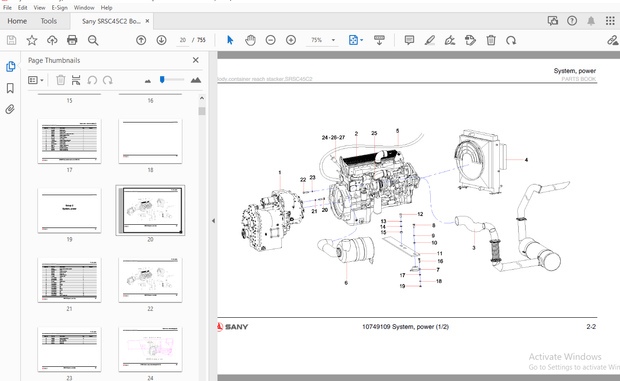Click the sign document pen icon
Screen dimensions: 620x381
click(450, 40)
